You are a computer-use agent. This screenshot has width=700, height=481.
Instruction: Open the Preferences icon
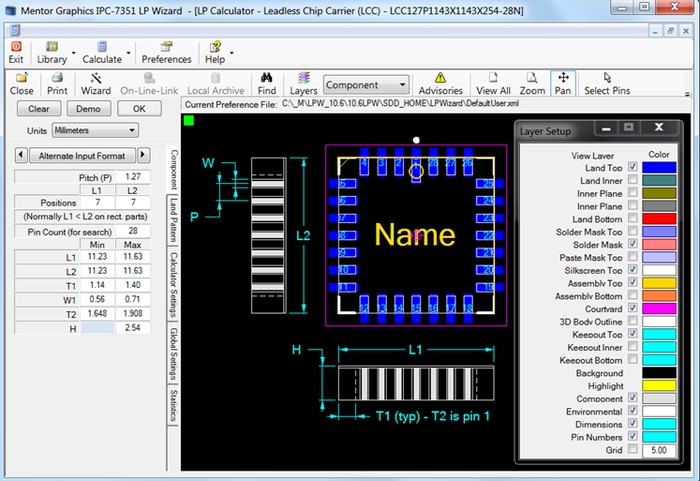166,46
